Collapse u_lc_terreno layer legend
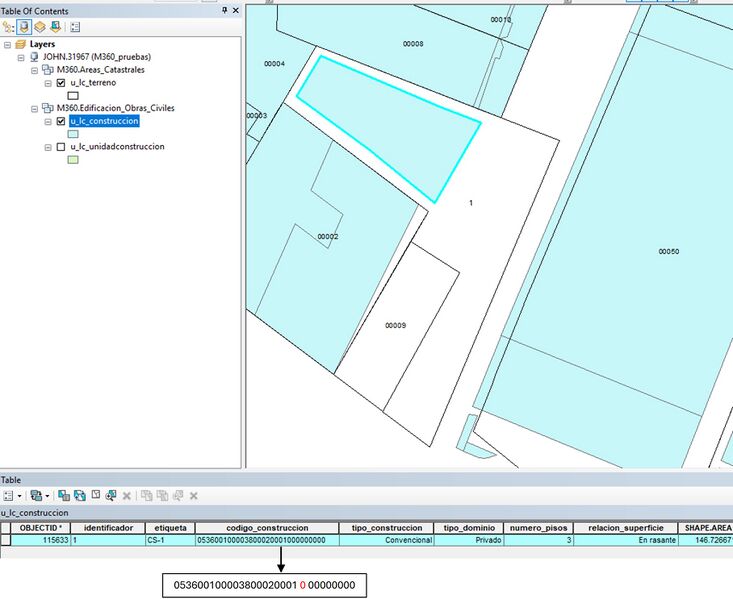Image resolution: width=733 pixels, height=599 pixels. click(x=48, y=84)
